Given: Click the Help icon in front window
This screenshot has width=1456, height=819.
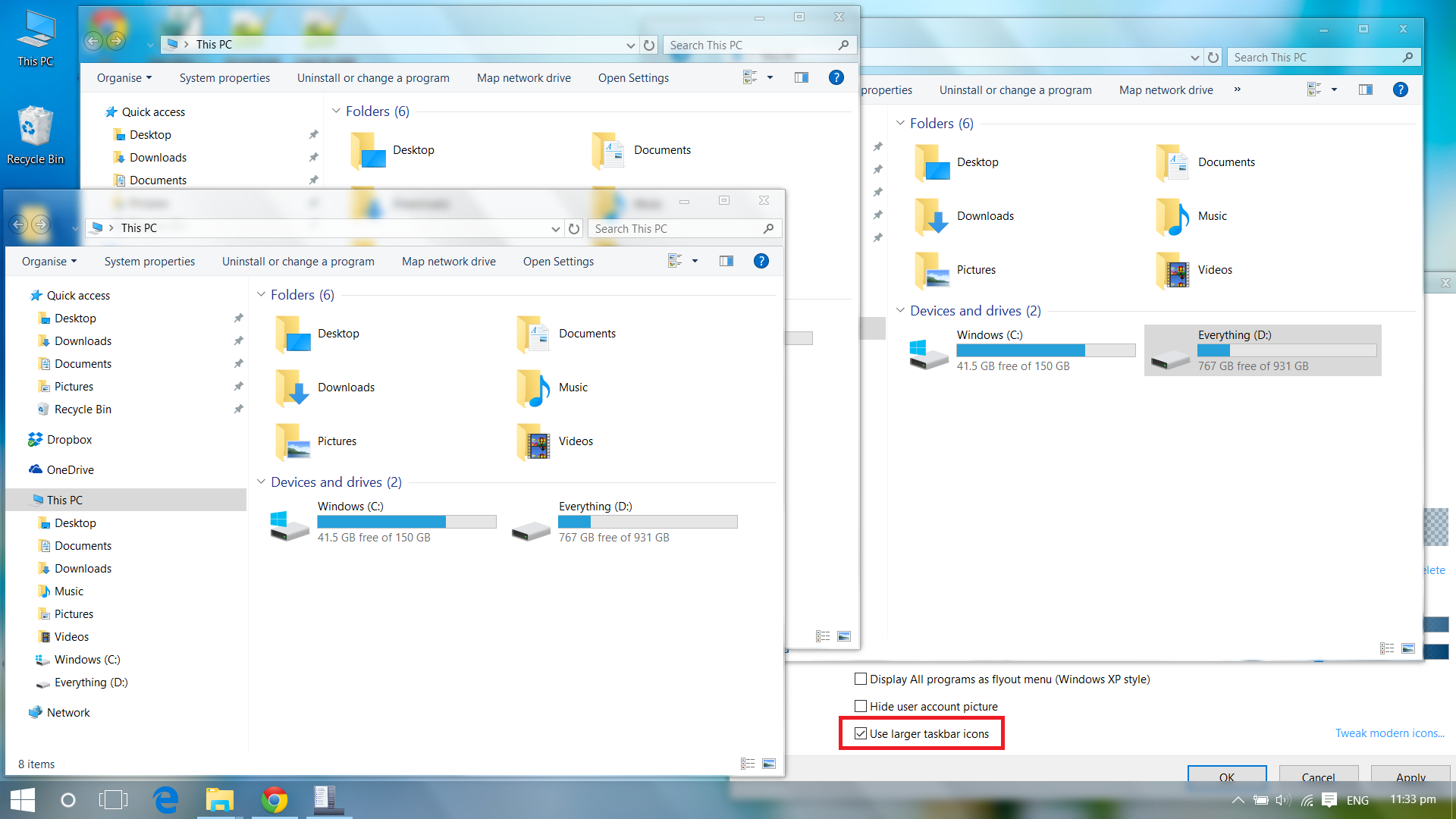Looking at the screenshot, I should 761,261.
